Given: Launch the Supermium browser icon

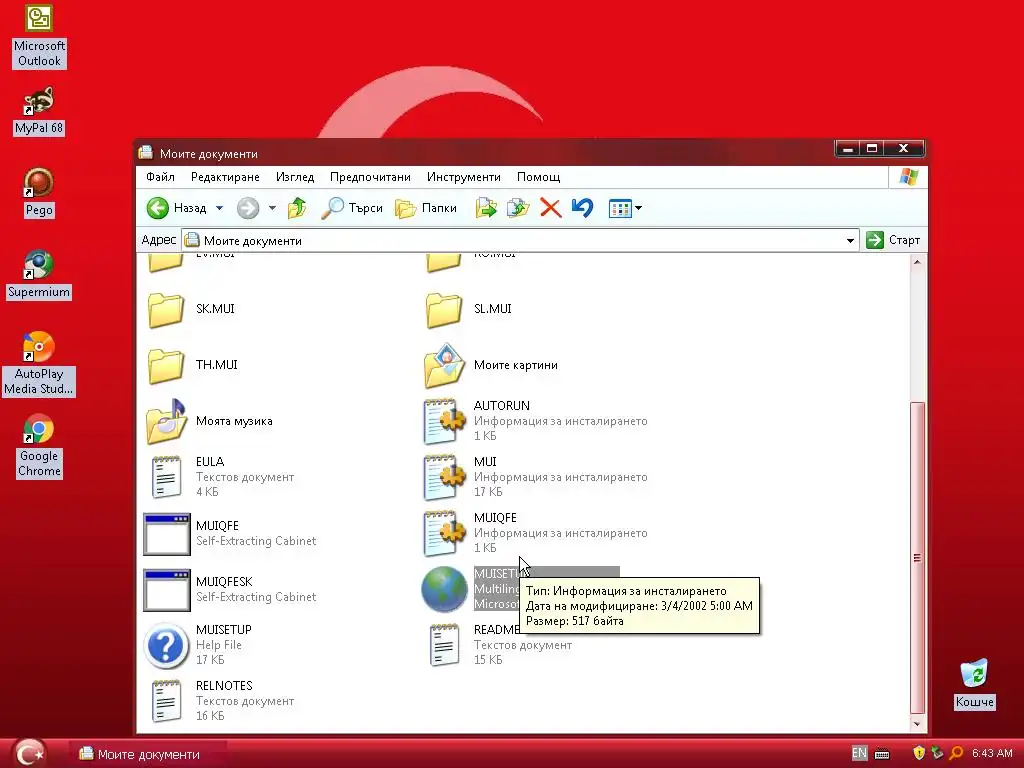Looking at the screenshot, I should point(39,274).
